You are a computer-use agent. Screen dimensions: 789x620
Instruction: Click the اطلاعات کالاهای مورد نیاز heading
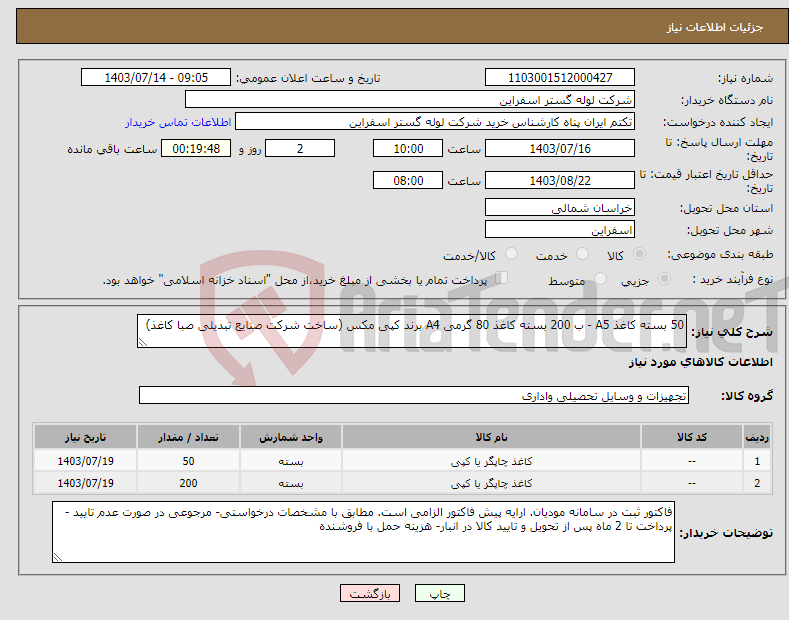pyautogui.click(x=700, y=362)
